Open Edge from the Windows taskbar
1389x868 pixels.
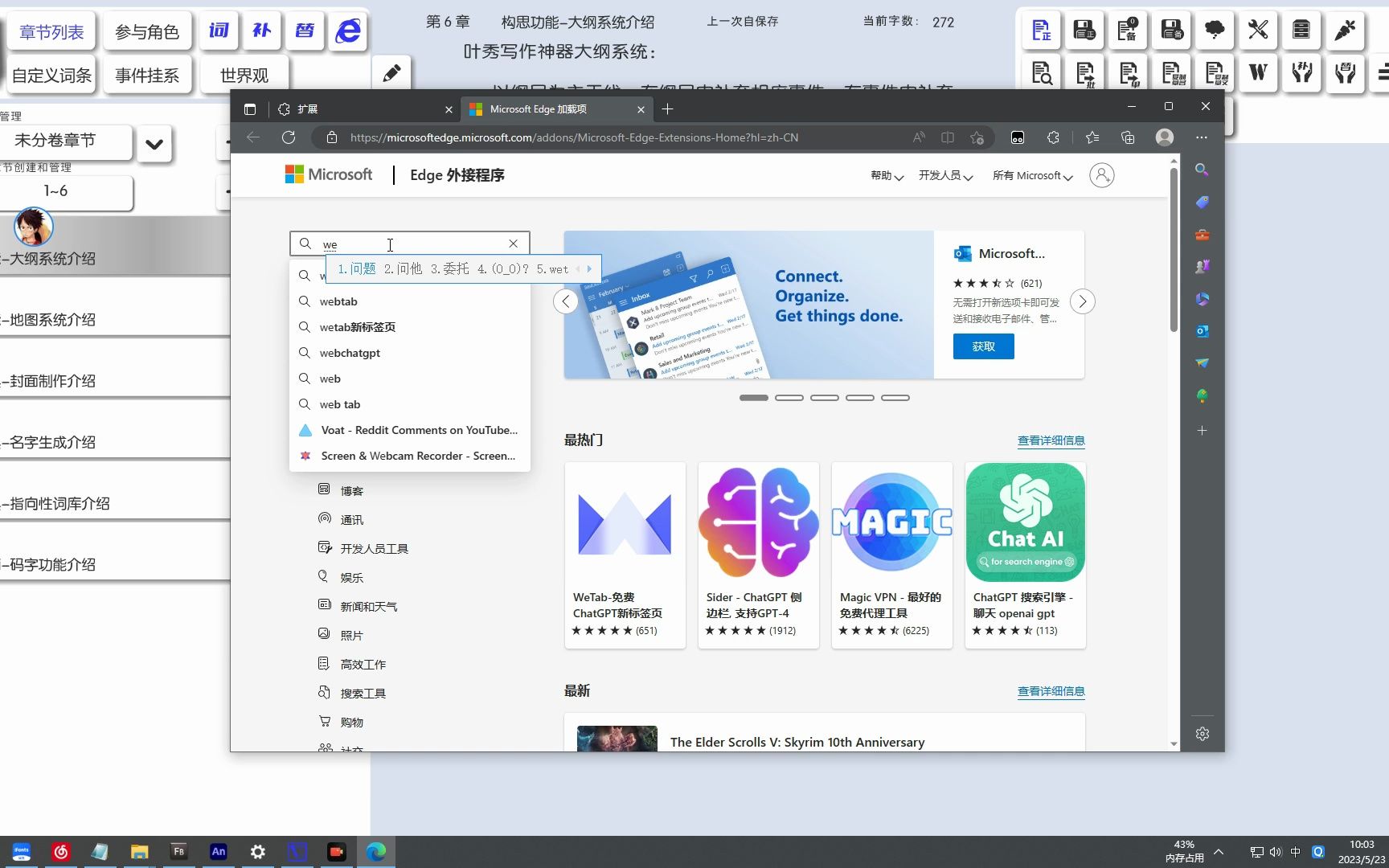[375, 852]
